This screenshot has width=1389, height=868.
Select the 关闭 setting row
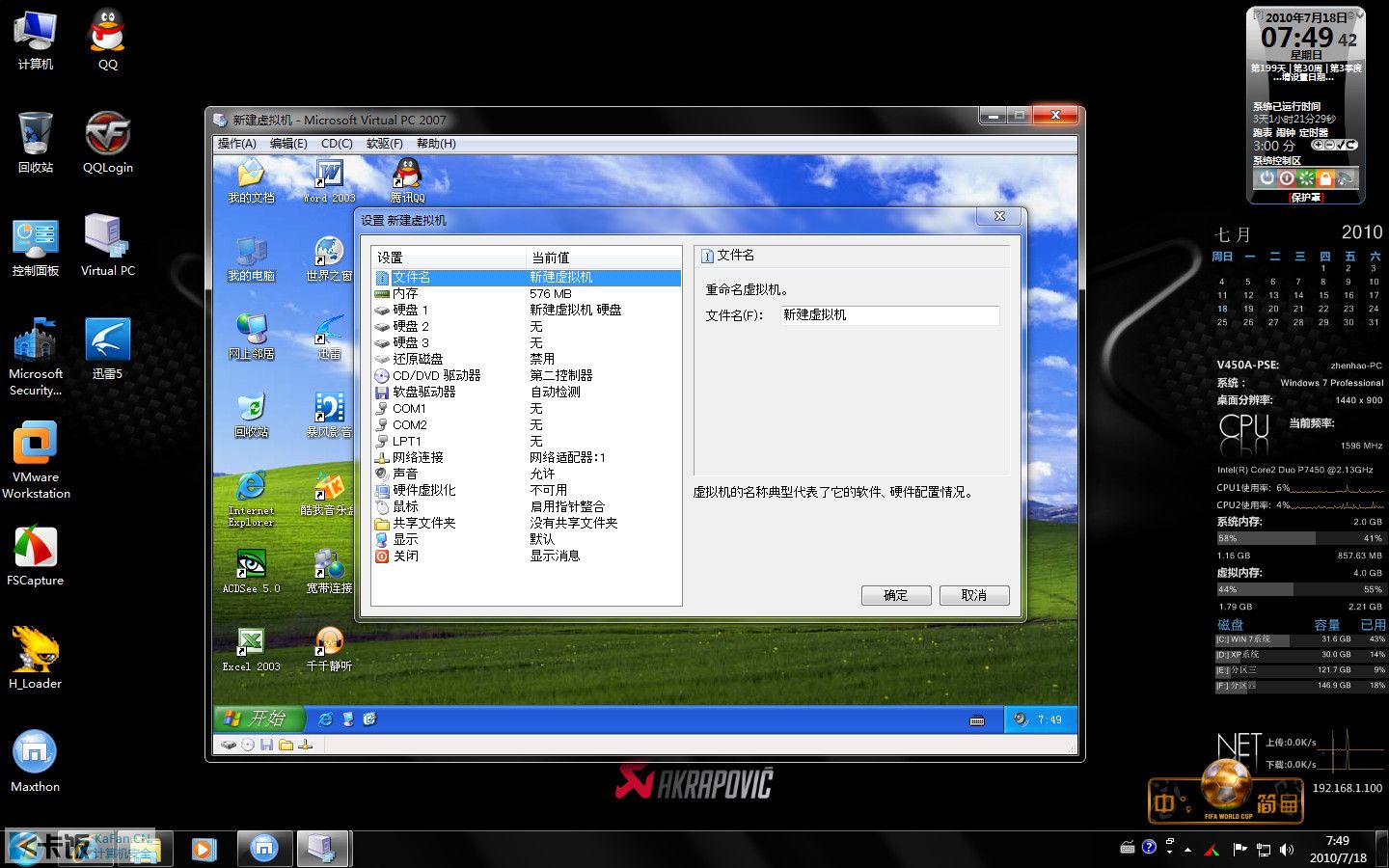[x=527, y=556]
